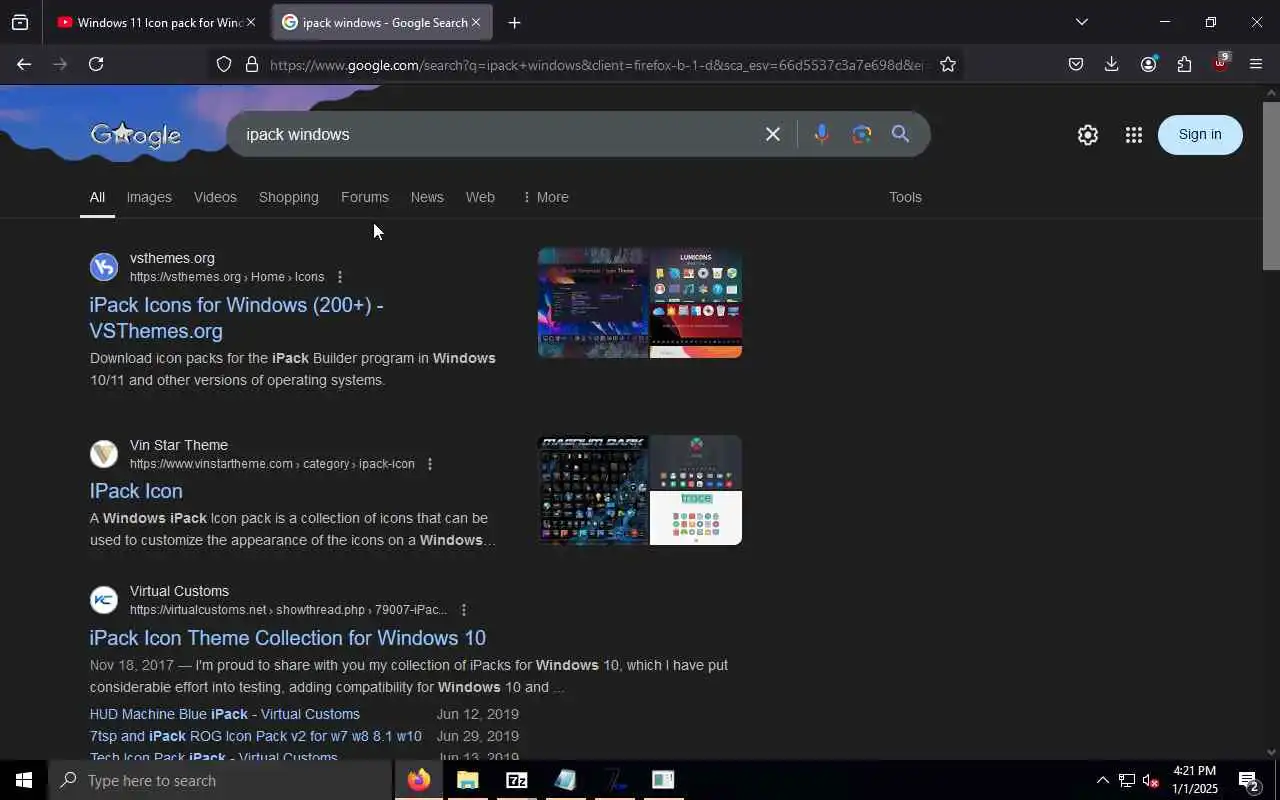Open Google quick settings gear
The width and height of the screenshot is (1280, 800).
click(1088, 135)
